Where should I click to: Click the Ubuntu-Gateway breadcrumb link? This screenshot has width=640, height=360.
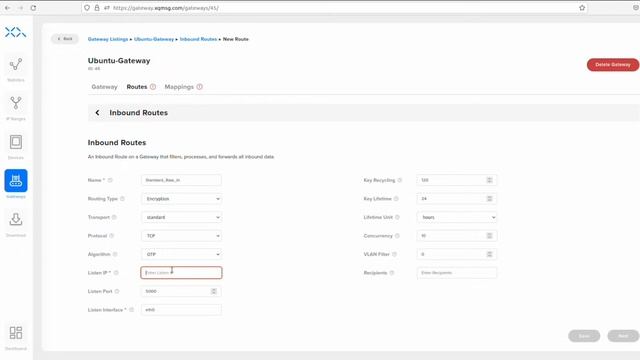pyautogui.click(x=154, y=39)
